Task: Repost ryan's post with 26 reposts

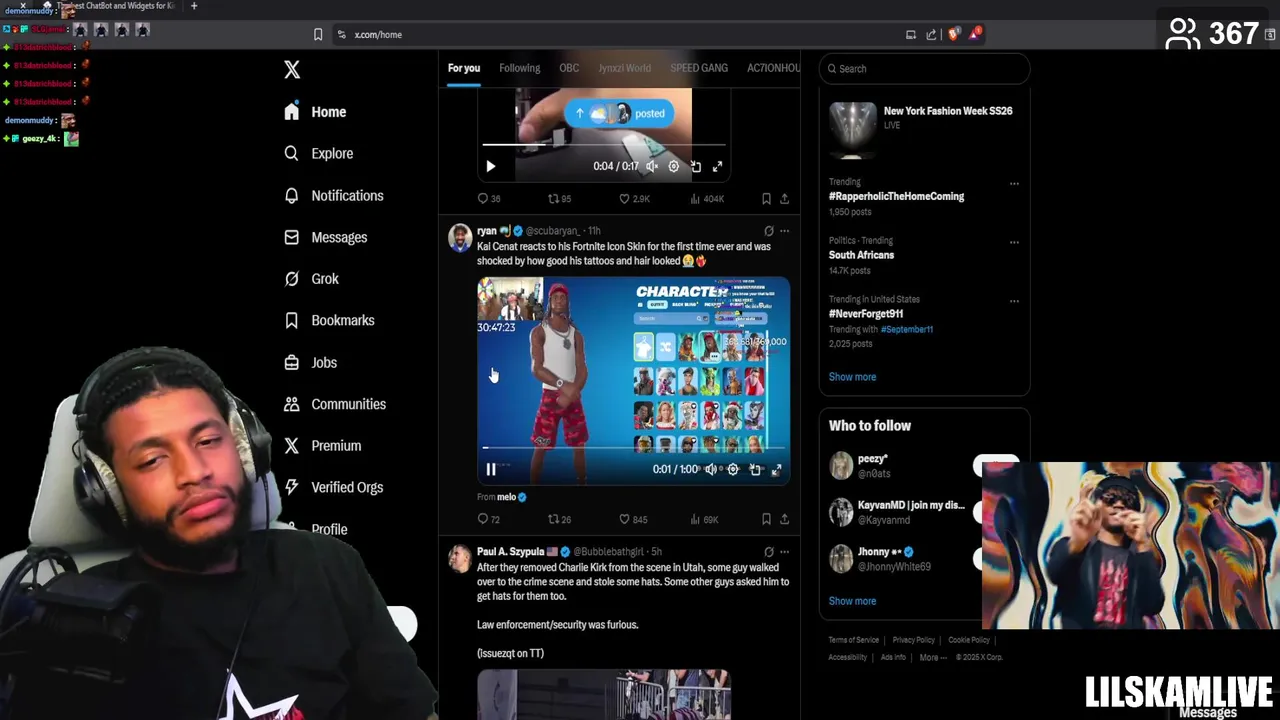Action: (x=559, y=519)
